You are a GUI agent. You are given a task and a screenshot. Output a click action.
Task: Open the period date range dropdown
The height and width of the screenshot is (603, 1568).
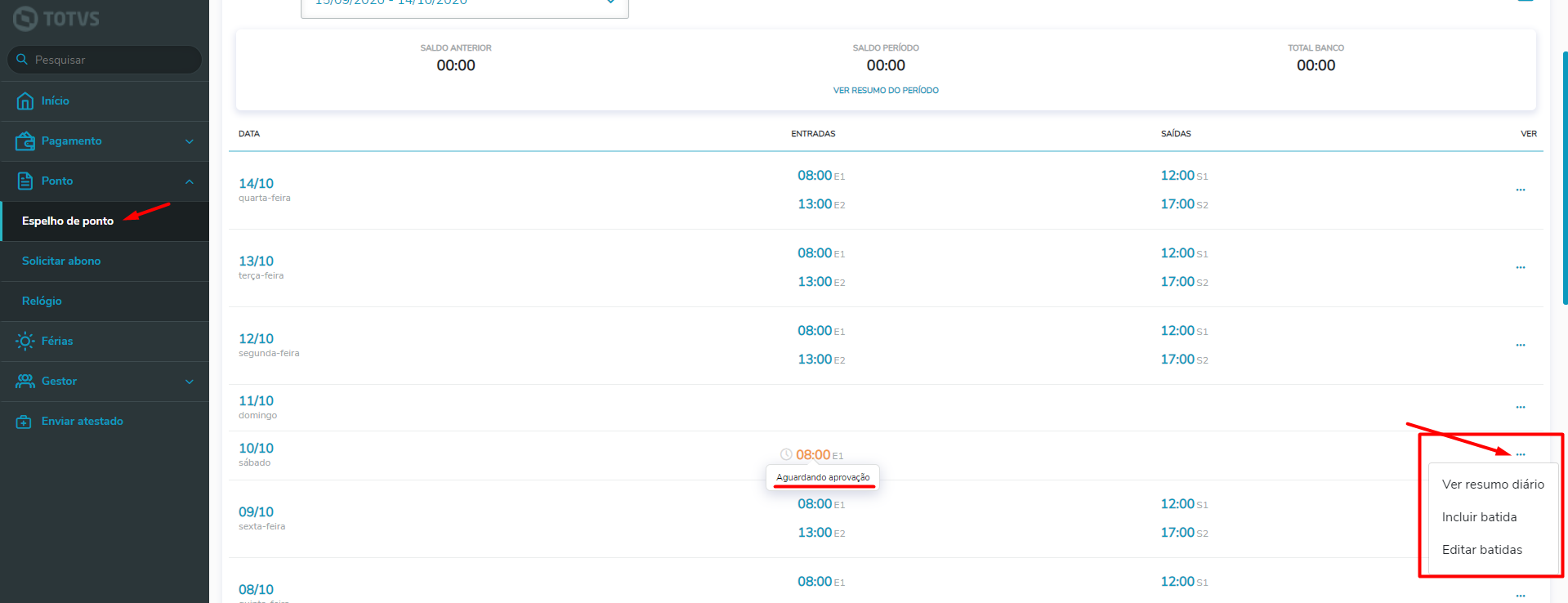click(x=464, y=7)
